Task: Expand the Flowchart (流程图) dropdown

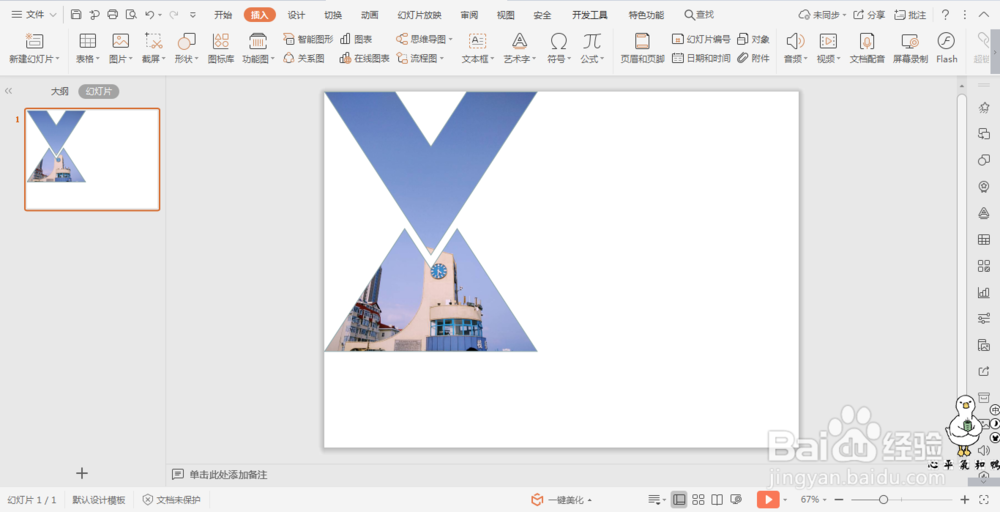Action: click(x=441, y=58)
